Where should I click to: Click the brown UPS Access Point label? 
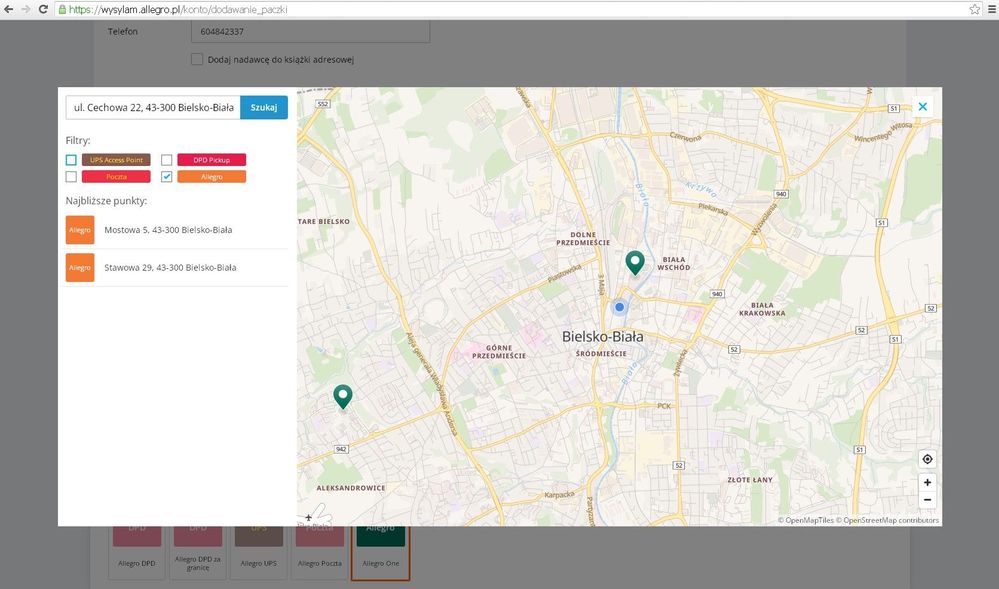click(x=116, y=160)
